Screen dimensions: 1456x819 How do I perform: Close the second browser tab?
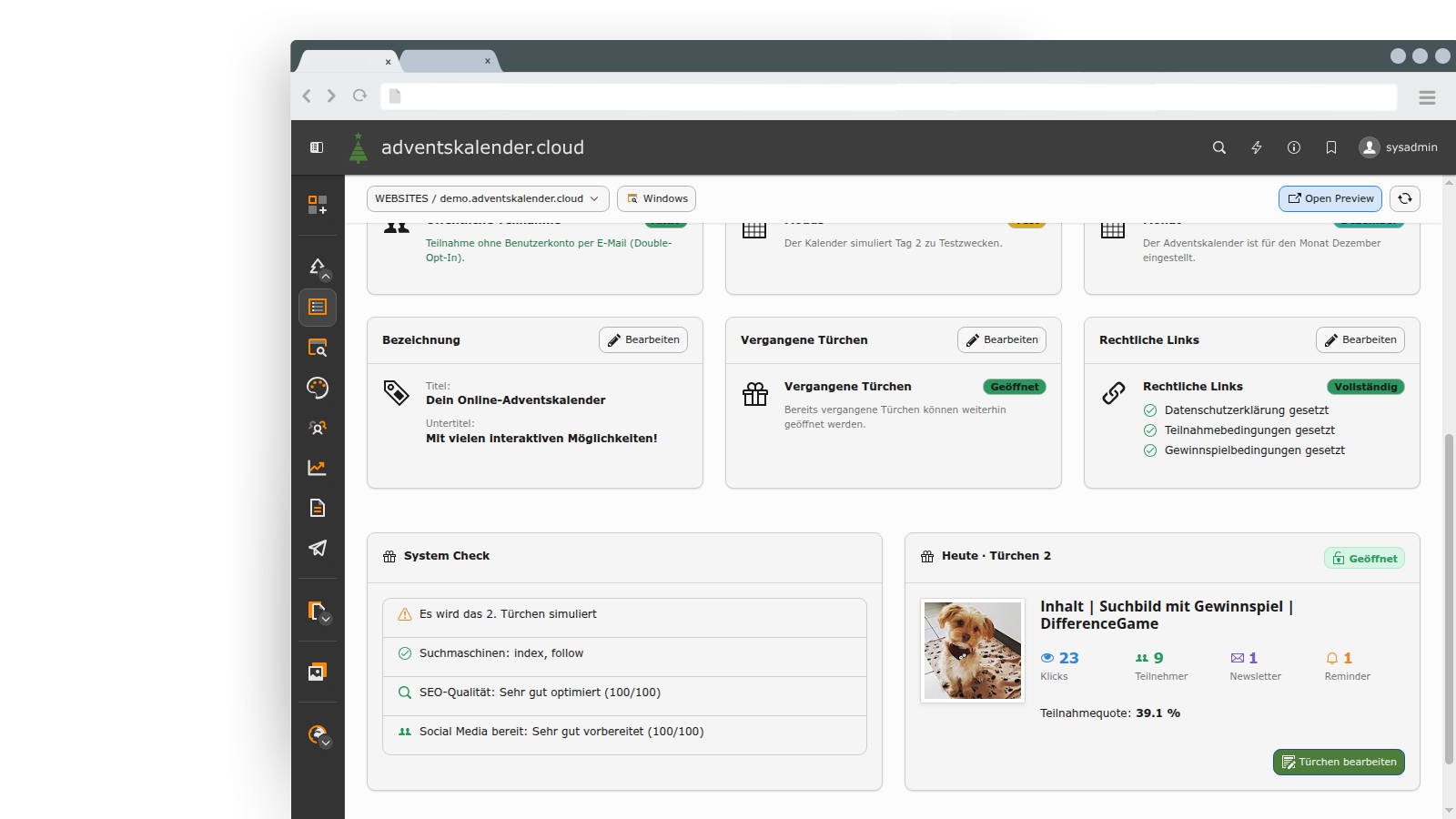488,61
